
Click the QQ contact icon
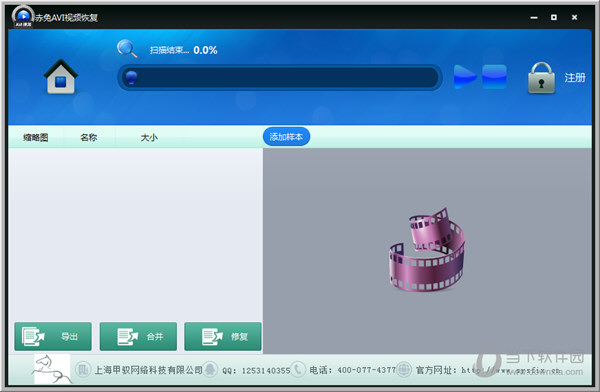pyautogui.click(x=210, y=369)
